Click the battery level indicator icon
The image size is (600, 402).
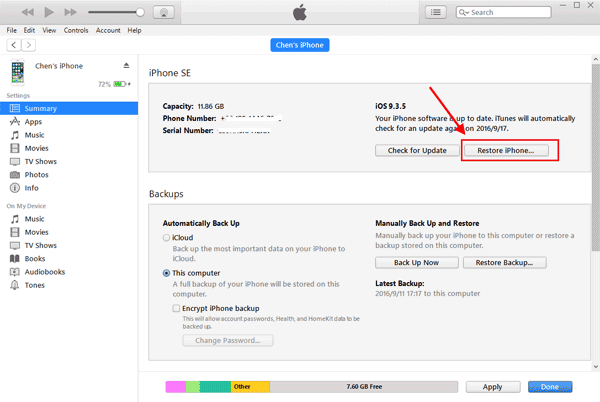point(119,84)
